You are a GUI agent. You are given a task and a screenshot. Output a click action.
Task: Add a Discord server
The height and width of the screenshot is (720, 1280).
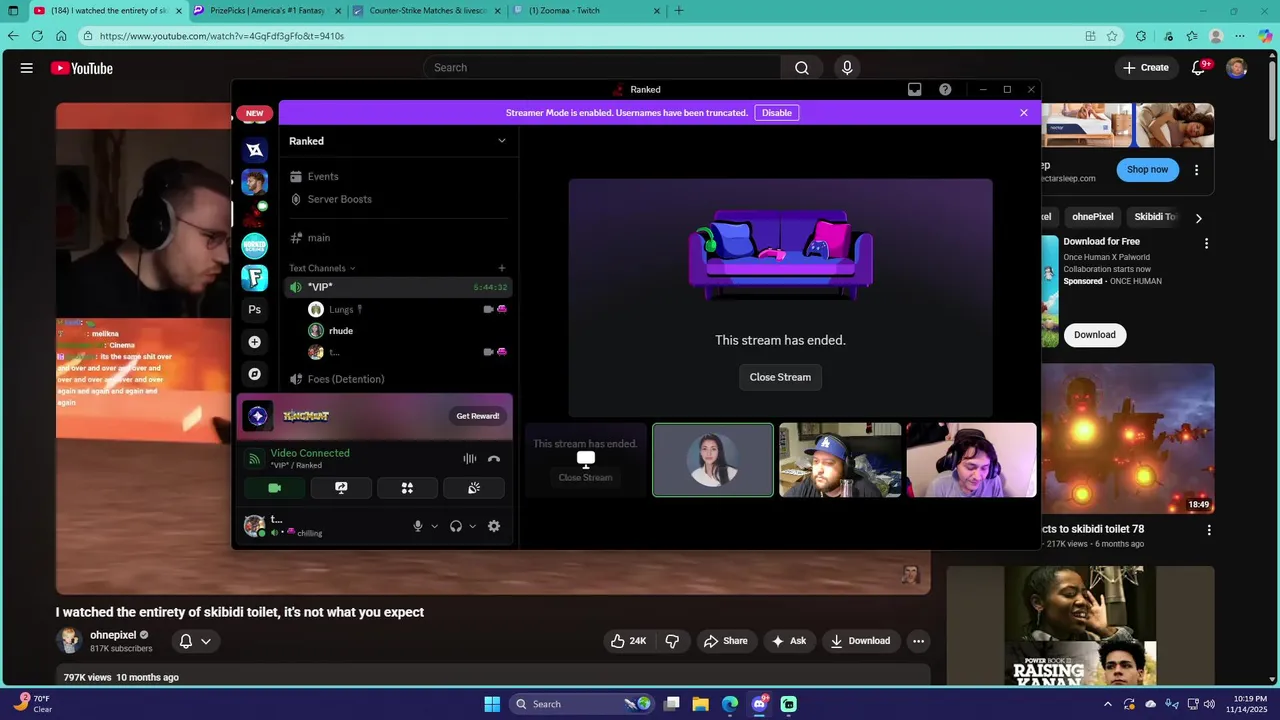(x=255, y=342)
